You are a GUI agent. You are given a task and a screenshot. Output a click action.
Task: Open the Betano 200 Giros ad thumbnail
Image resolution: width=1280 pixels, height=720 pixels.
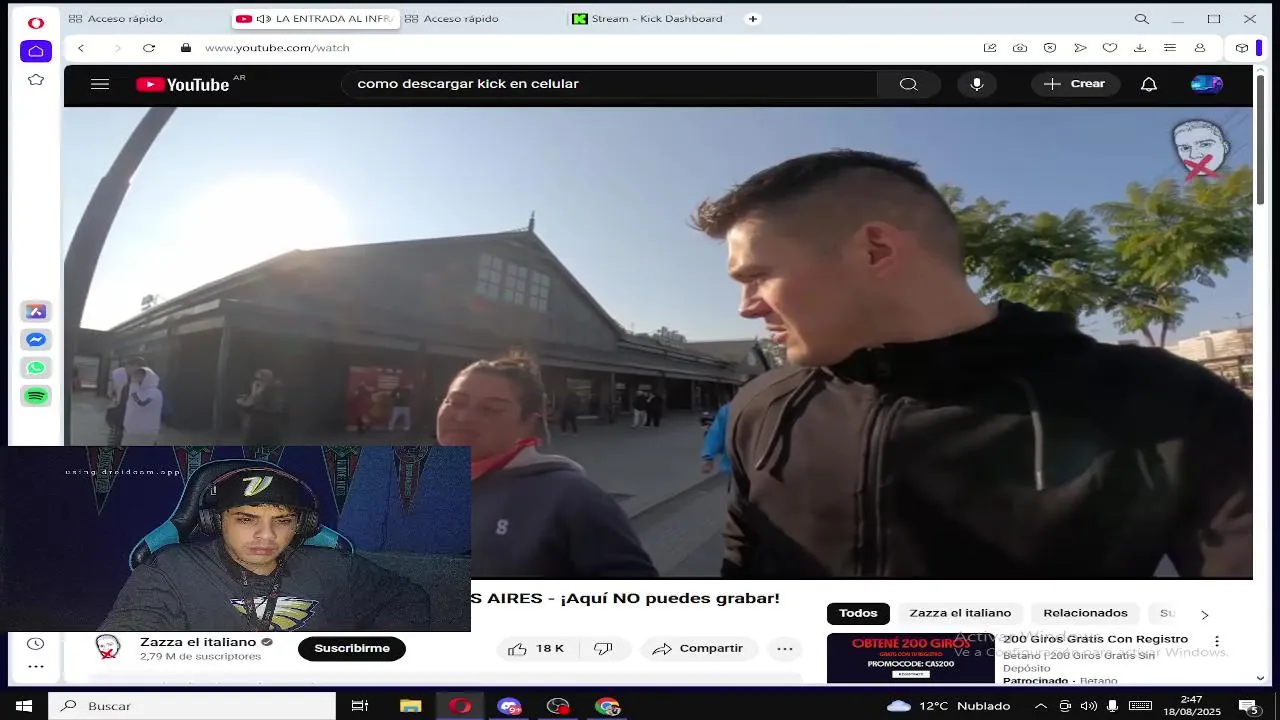[911, 658]
